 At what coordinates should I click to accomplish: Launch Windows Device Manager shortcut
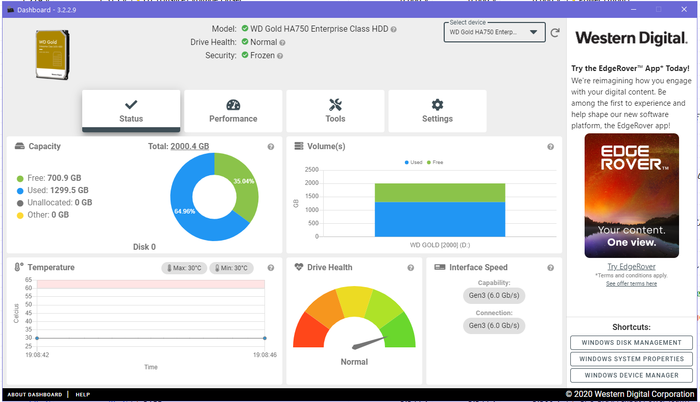click(x=631, y=375)
